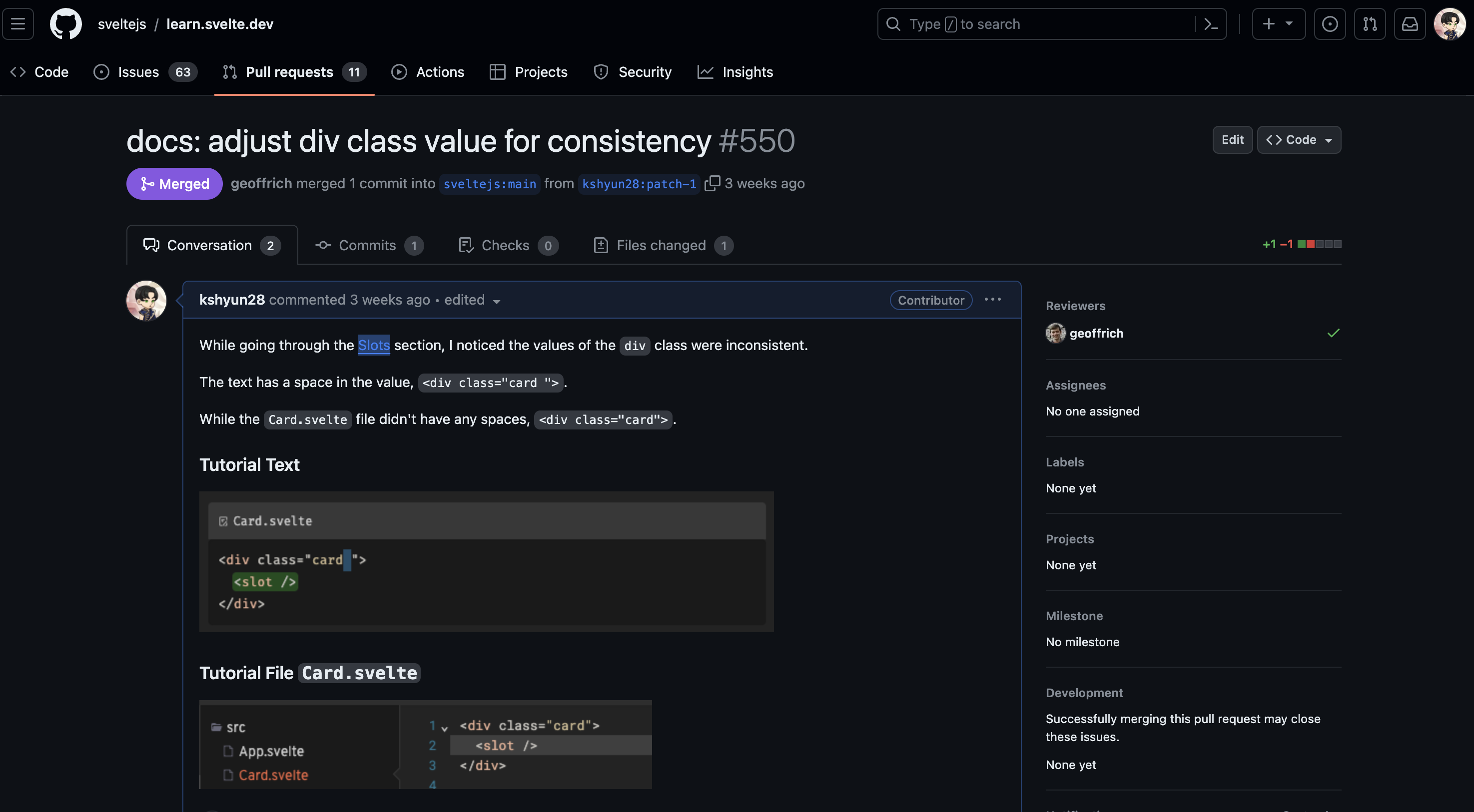Viewport: 1474px width, 812px height.
Task: Open the command palette terminal icon
Action: tap(1211, 23)
